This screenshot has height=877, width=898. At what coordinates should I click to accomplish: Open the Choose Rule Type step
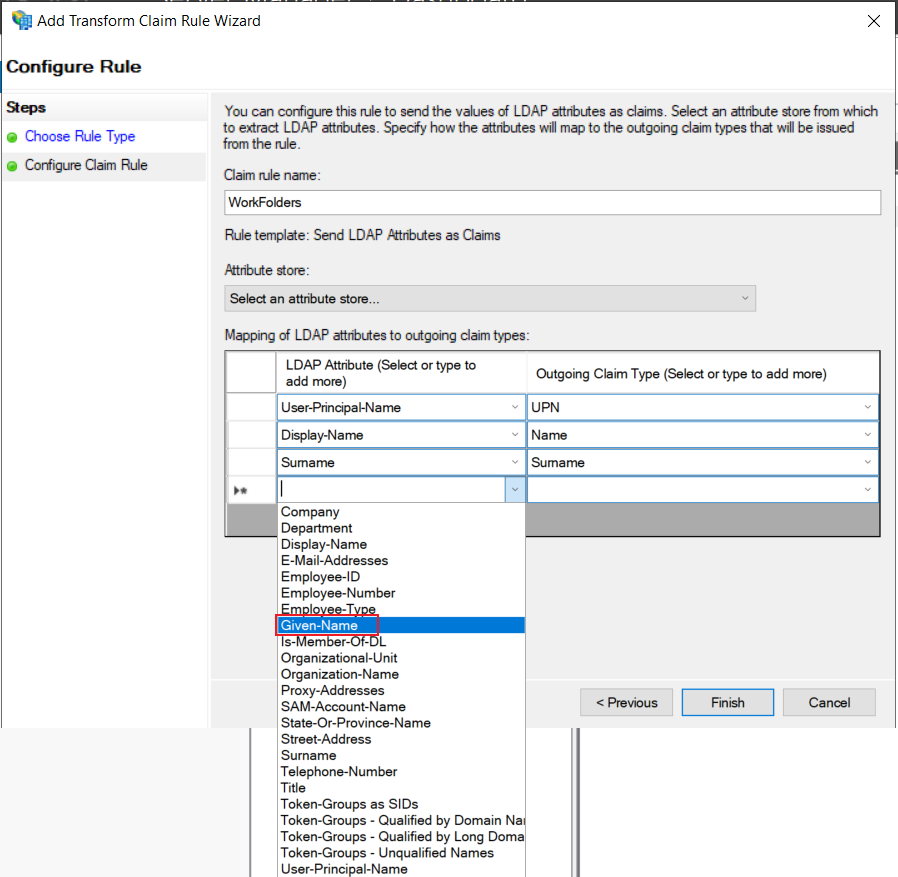click(x=80, y=136)
